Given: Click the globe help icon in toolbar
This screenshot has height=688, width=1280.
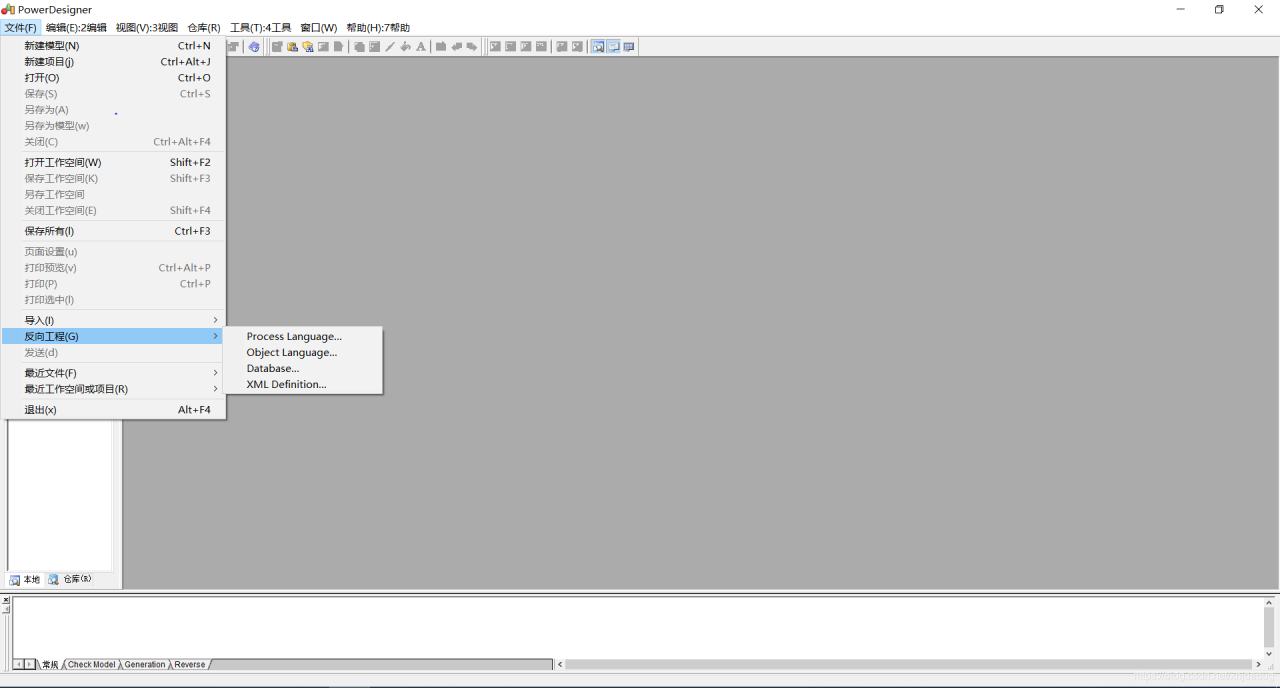Looking at the screenshot, I should pyautogui.click(x=254, y=47).
